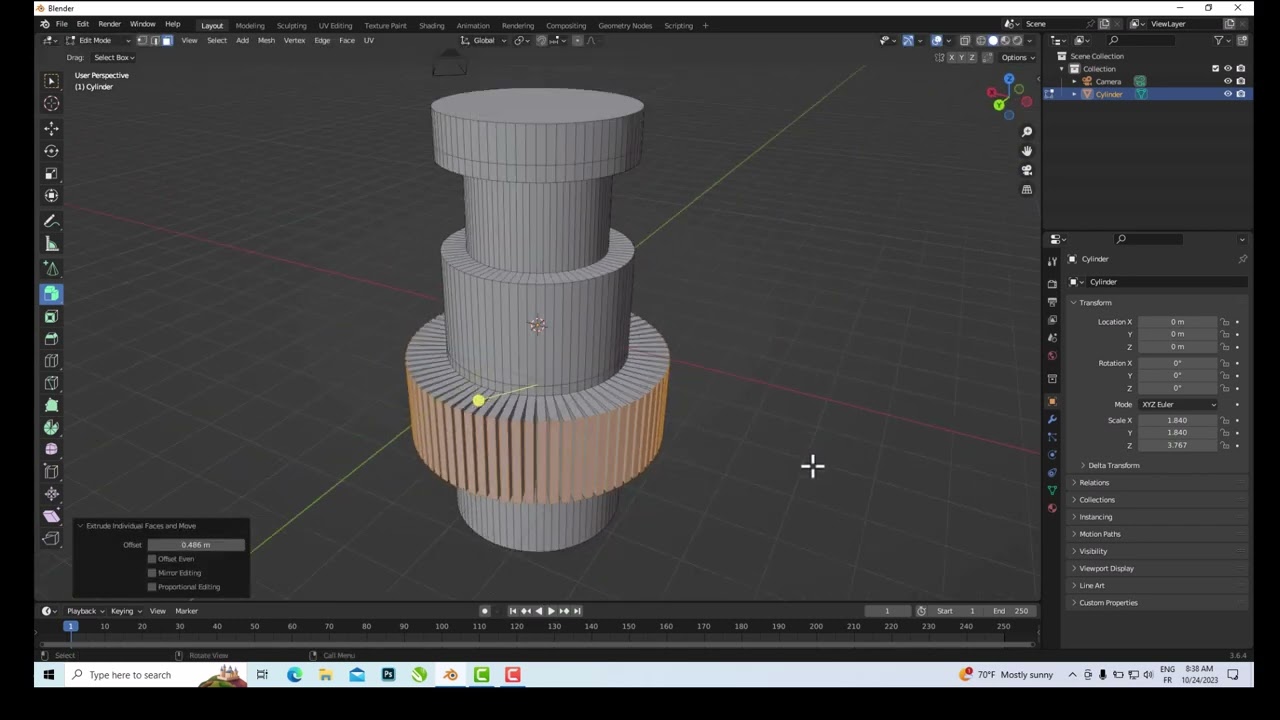
Task: Open the Modifiers wrench properties tab
Action: point(1052,419)
